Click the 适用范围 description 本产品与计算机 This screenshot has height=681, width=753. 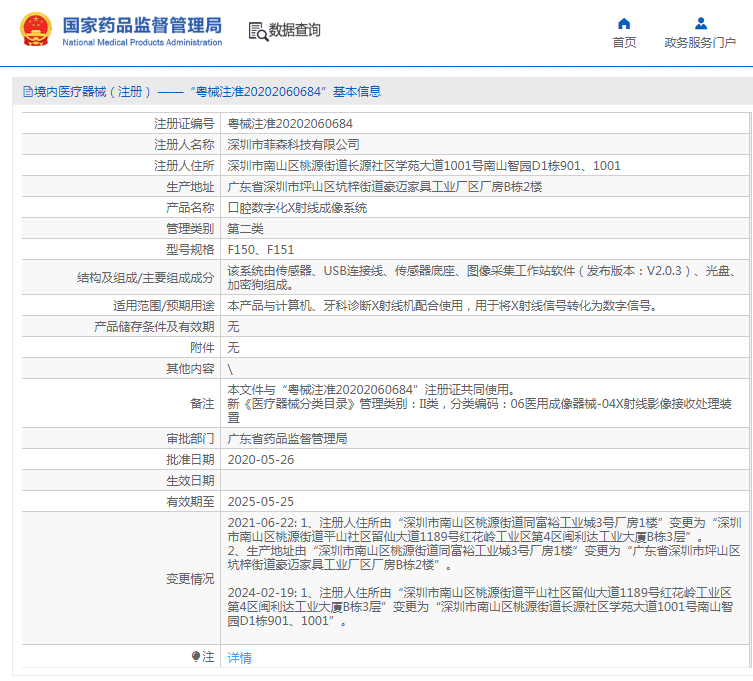click(x=442, y=306)
